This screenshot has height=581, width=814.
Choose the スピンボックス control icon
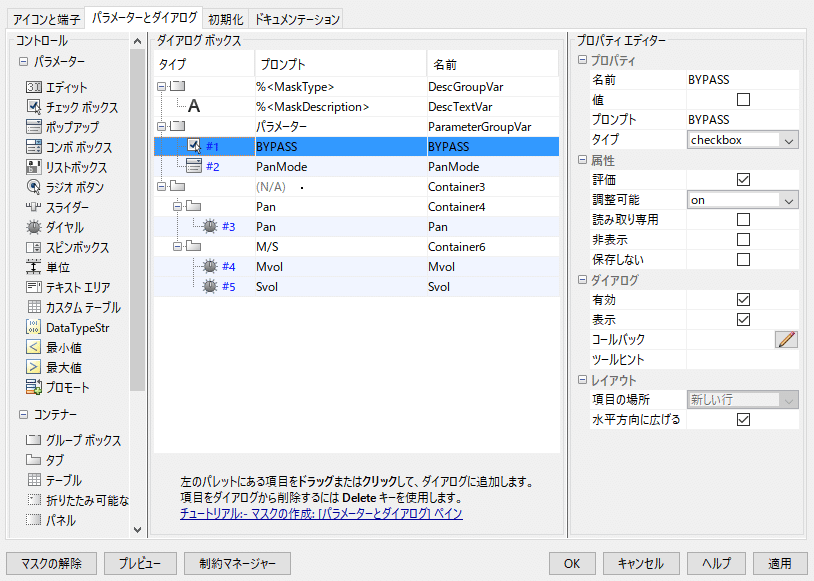pyautogui.click(x=34, y=247)
